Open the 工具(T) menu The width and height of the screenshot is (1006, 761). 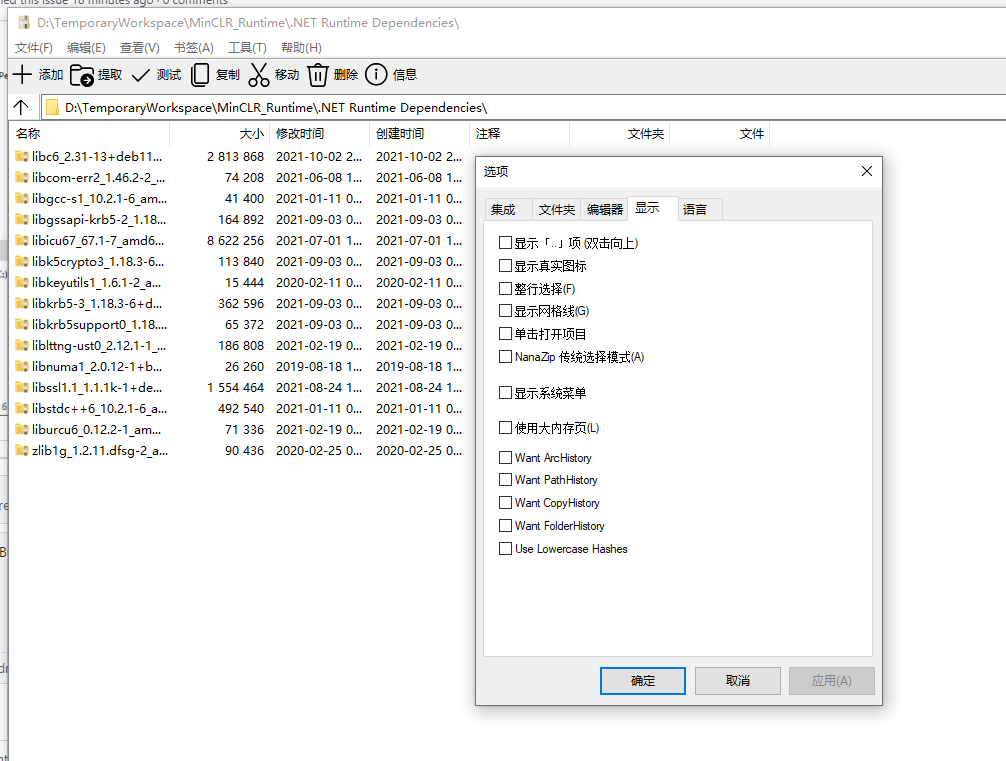(x=247, y=47)
